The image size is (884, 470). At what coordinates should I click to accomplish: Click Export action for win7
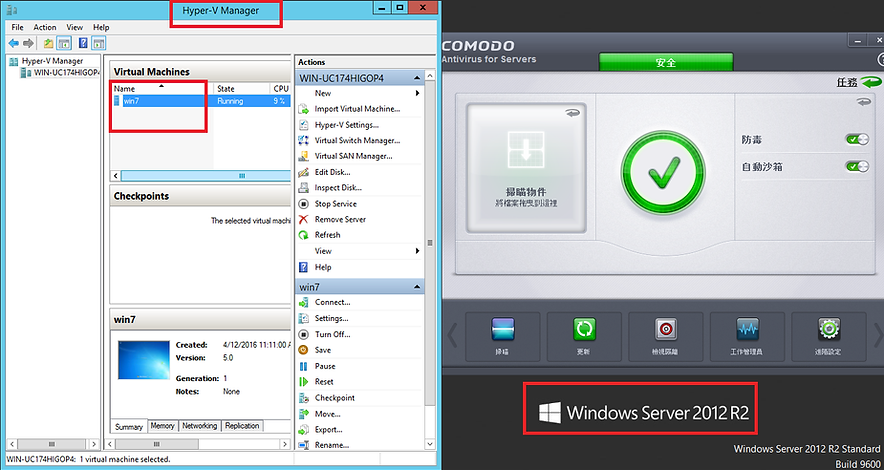[x=329, y=429]
